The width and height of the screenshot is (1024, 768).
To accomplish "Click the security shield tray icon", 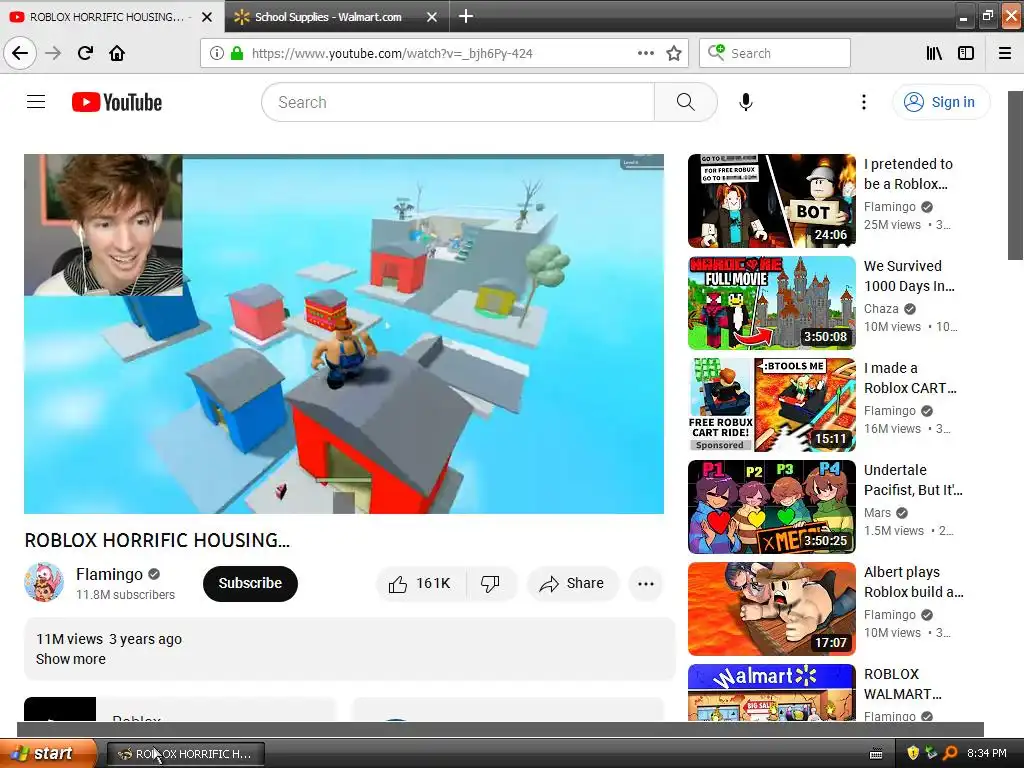I will pyautogui.click(x=912, y=753).
